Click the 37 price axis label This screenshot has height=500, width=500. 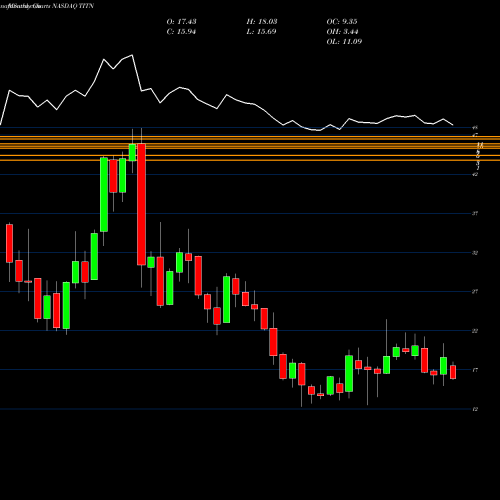[475, 213]
